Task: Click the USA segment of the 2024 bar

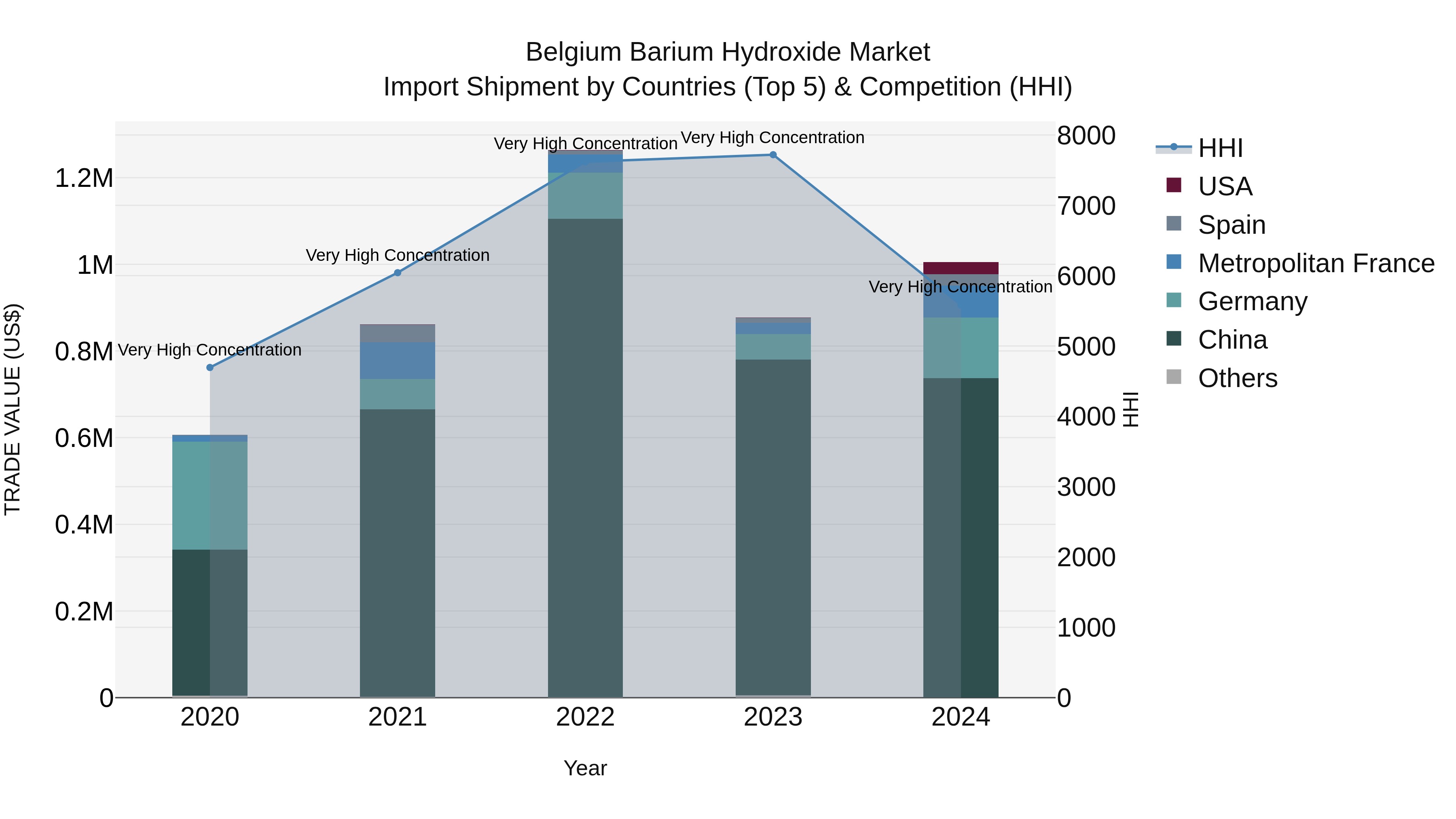Action: 961,268
